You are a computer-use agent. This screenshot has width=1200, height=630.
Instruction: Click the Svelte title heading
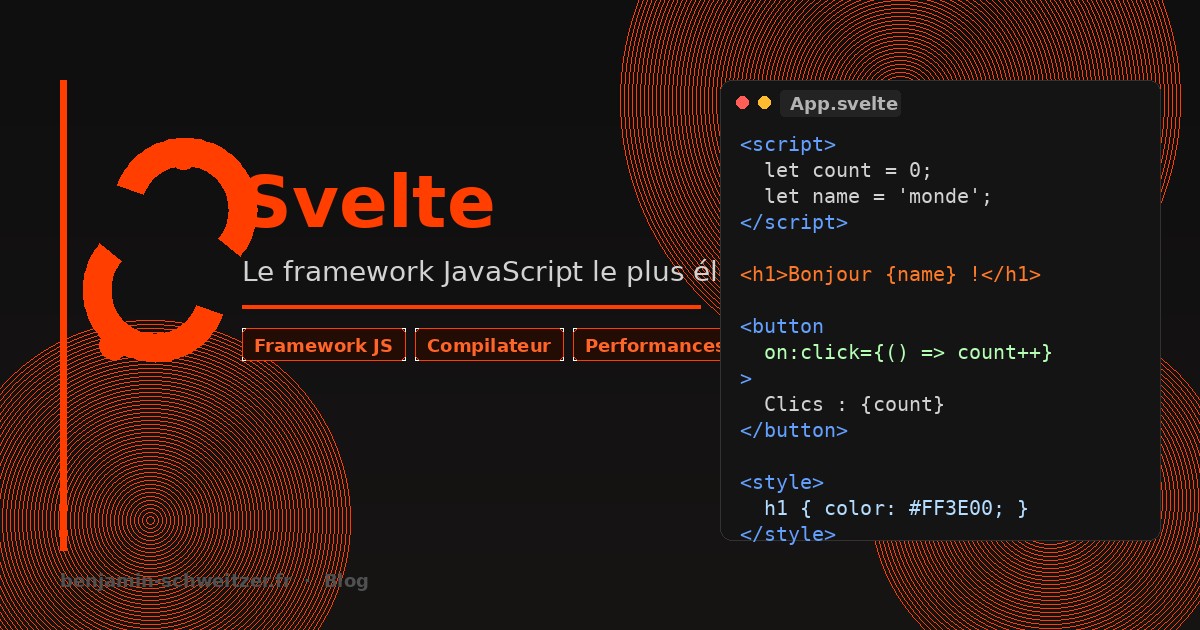[370, 204]
